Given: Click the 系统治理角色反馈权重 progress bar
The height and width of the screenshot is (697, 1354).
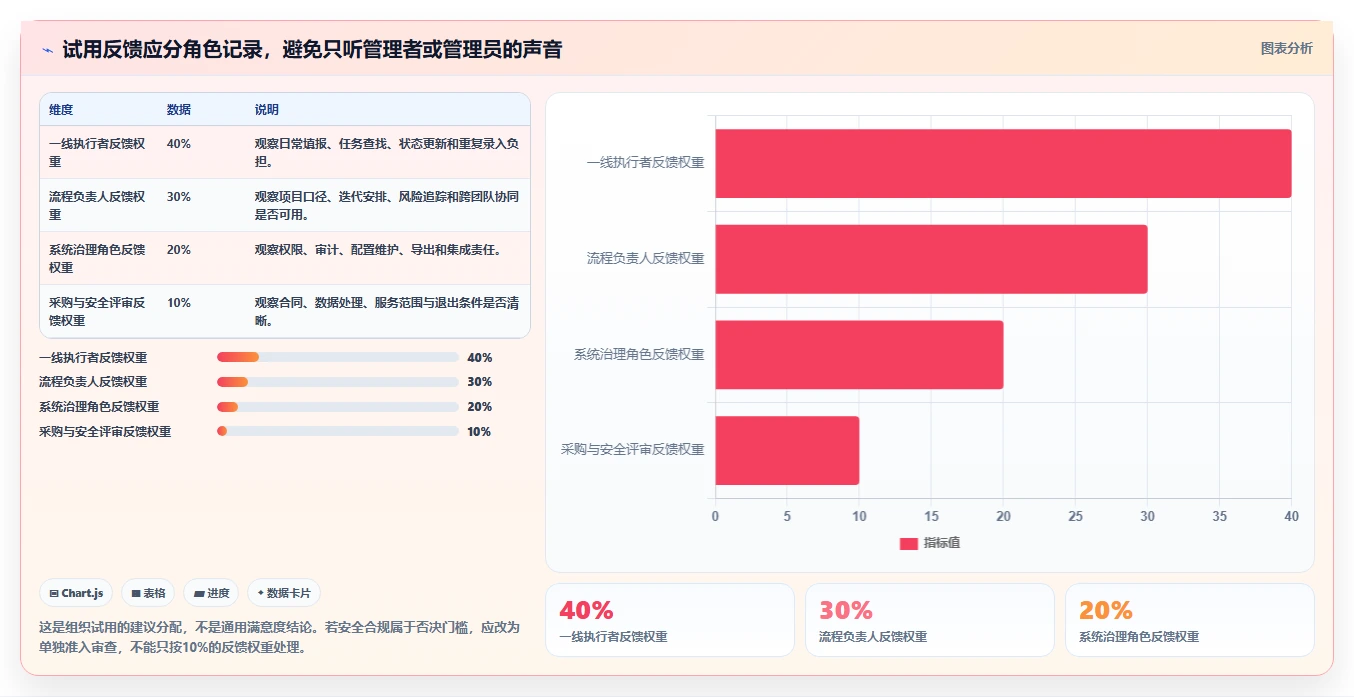Looking at the screenshot, I should coord(338,407).
